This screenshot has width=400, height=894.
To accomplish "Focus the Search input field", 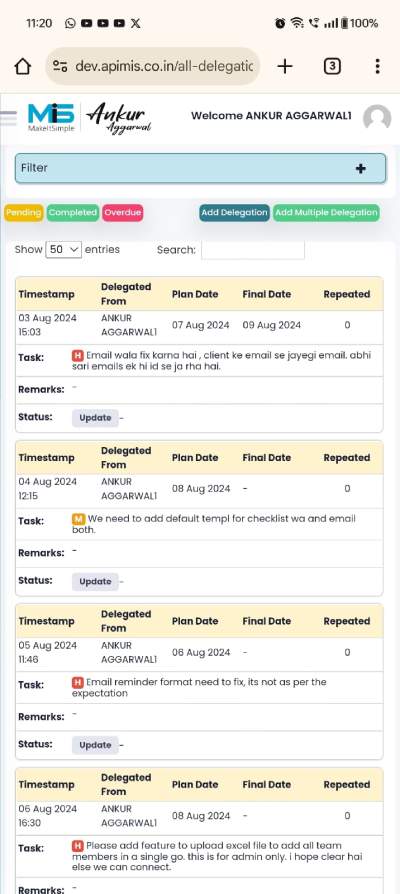I will pos(253,250).
